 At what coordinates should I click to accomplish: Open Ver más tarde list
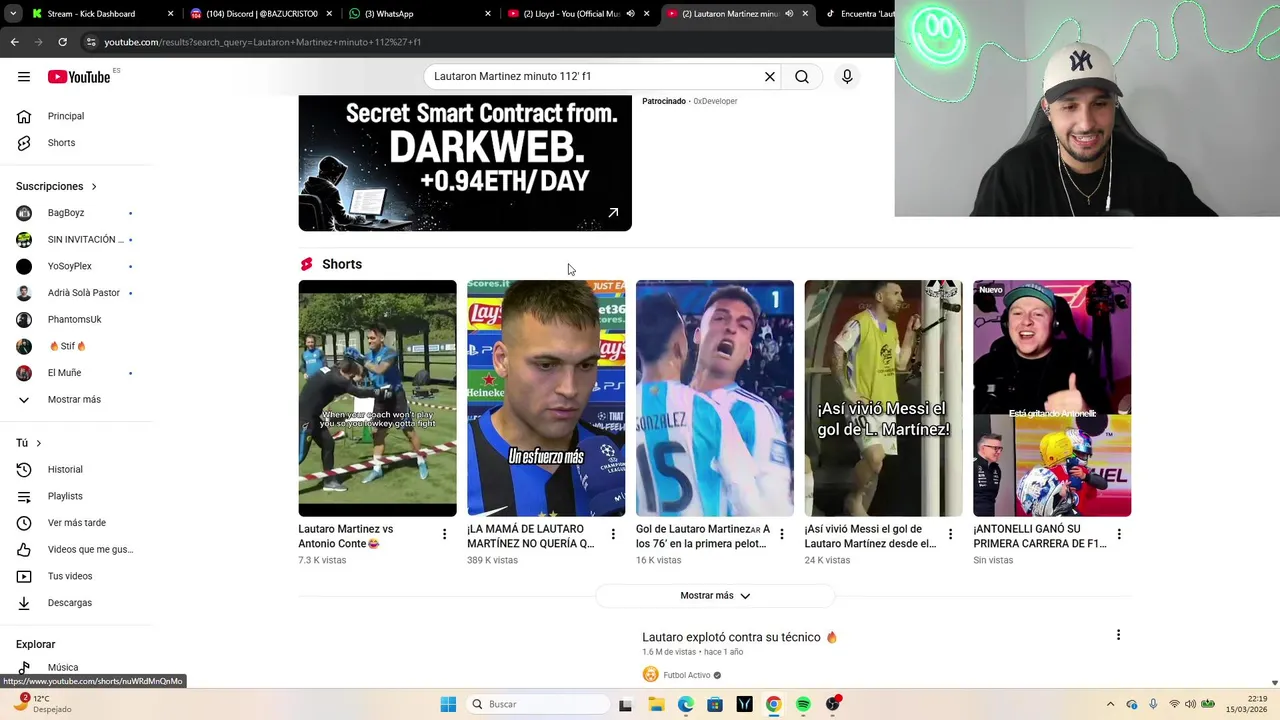coord(75,523)
